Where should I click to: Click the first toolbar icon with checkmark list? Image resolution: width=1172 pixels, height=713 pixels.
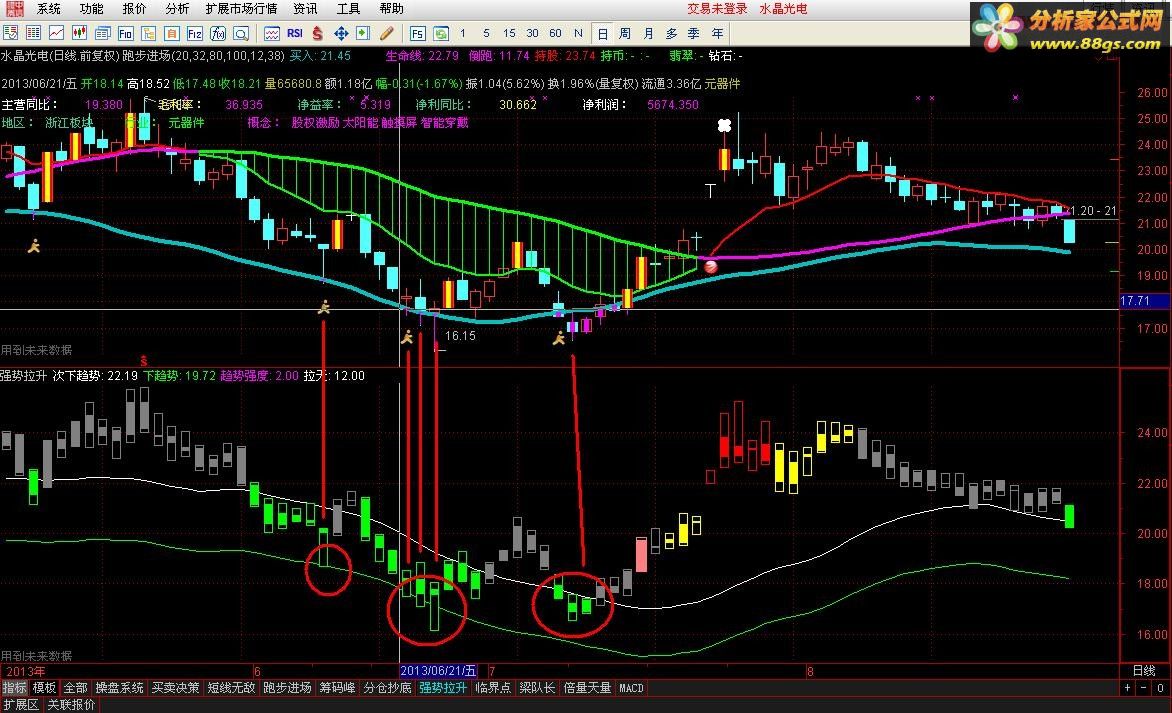(10, 33)
